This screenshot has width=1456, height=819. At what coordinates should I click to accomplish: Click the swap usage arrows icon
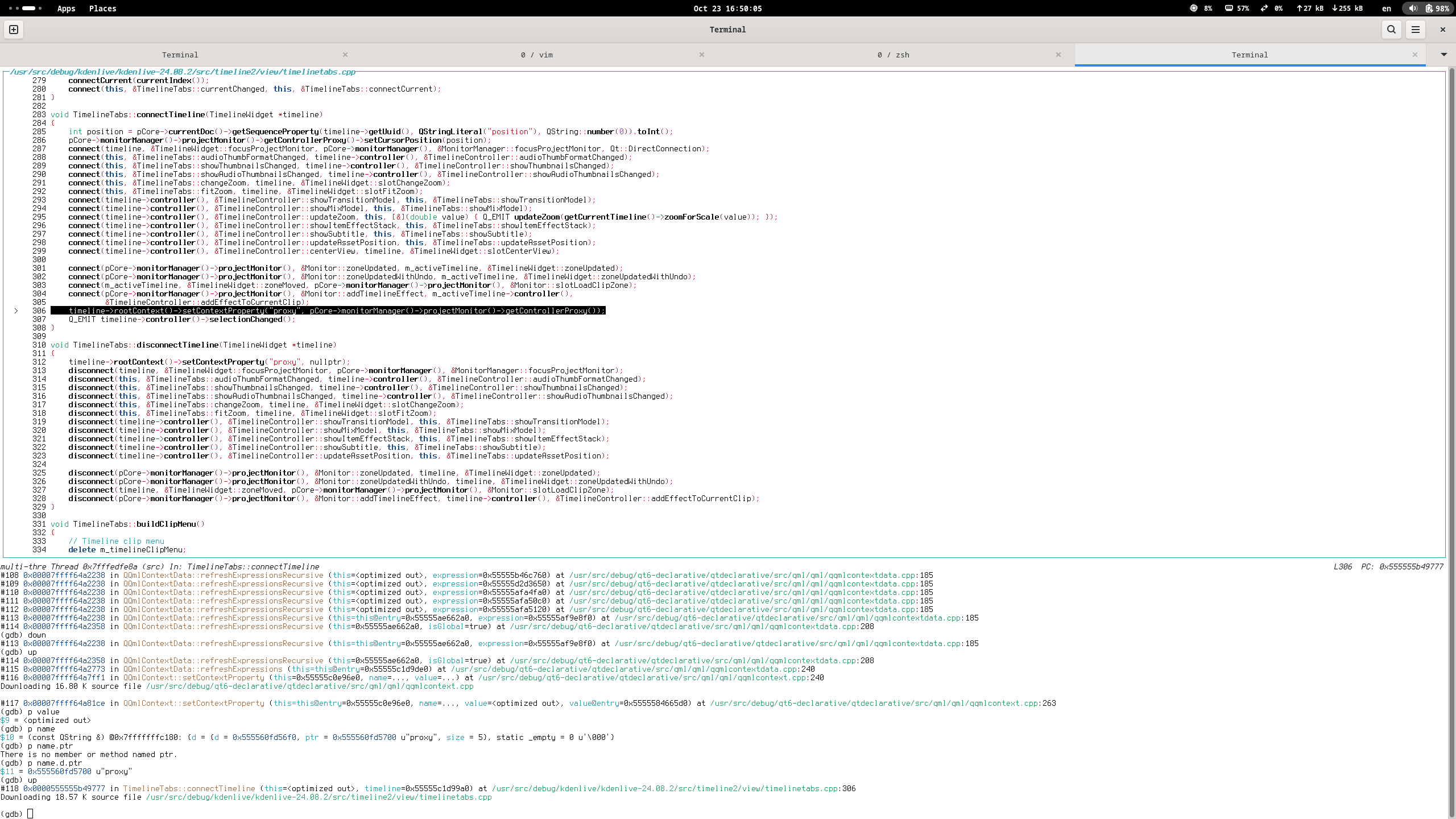pos(1264,9)
